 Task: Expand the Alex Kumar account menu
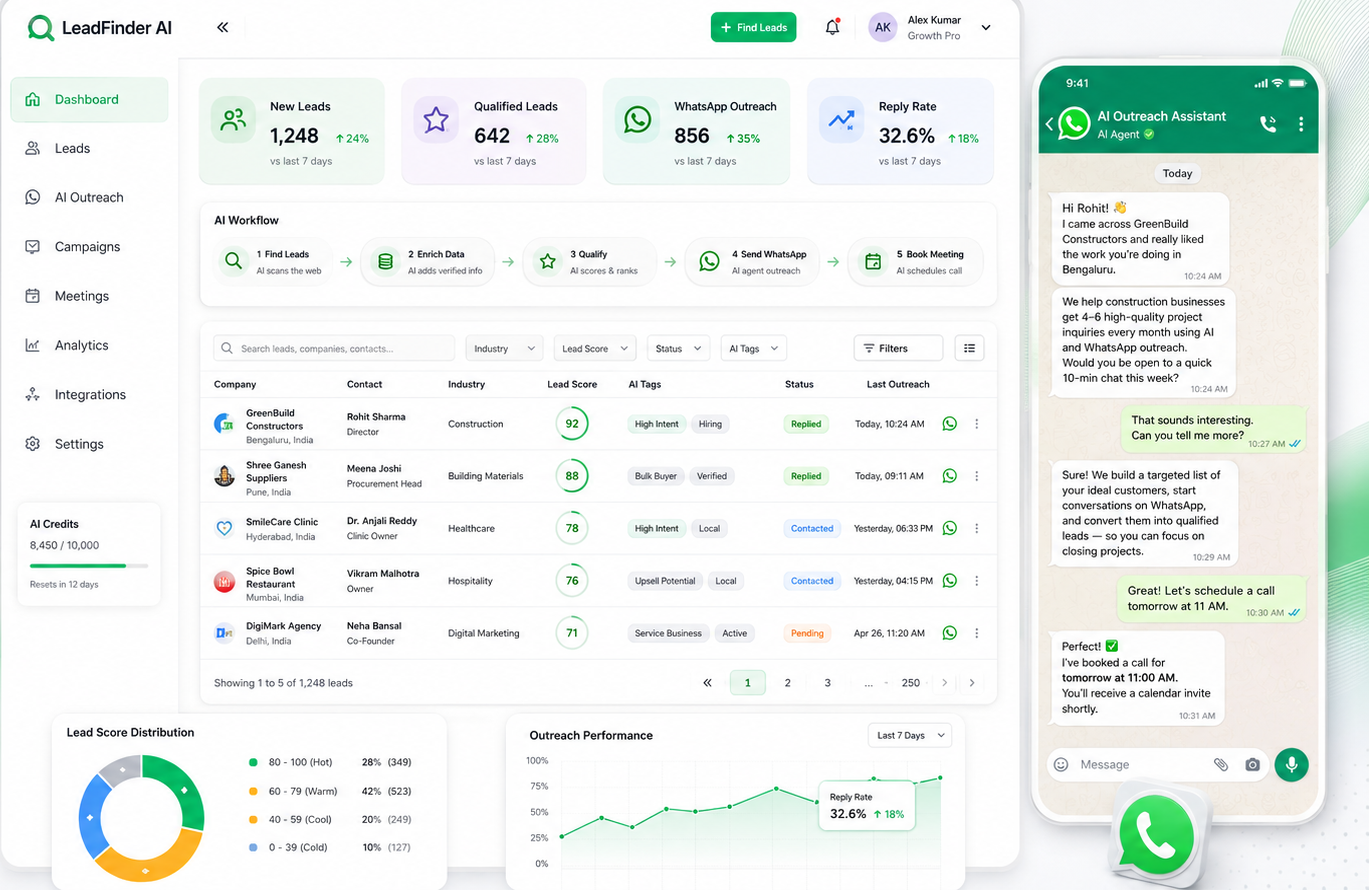click(x=986, y=28)
